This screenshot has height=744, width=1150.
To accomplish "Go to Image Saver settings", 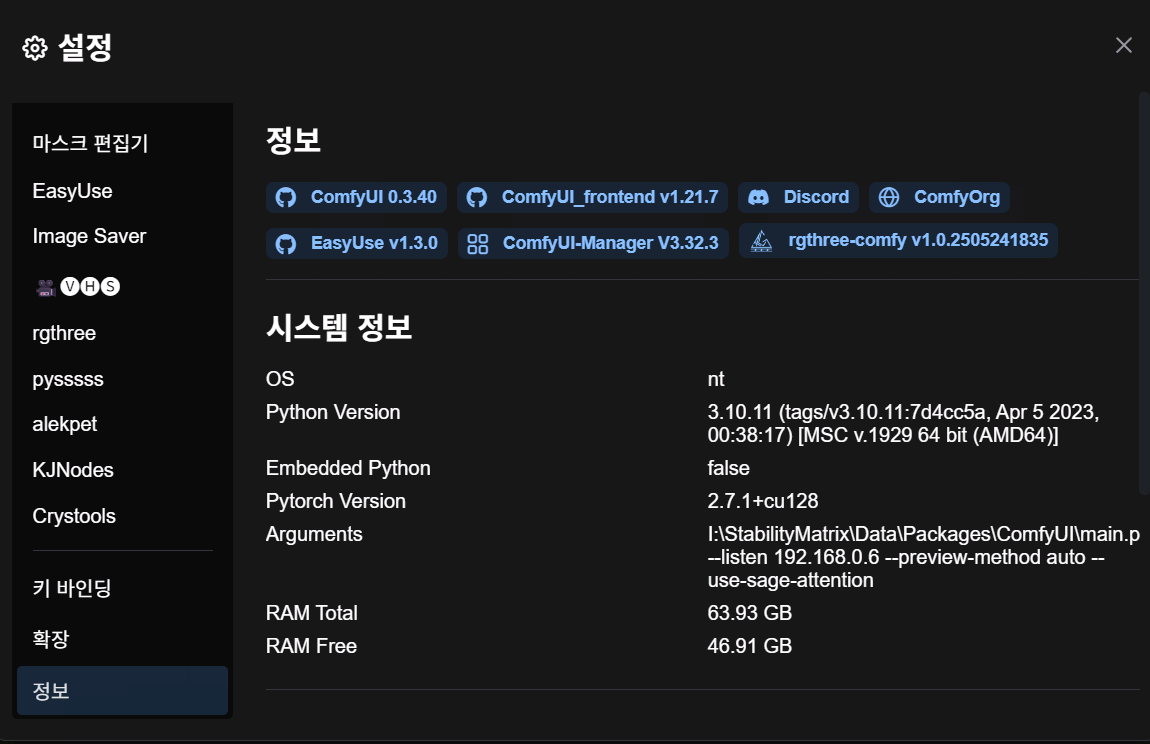I will 89,236.
